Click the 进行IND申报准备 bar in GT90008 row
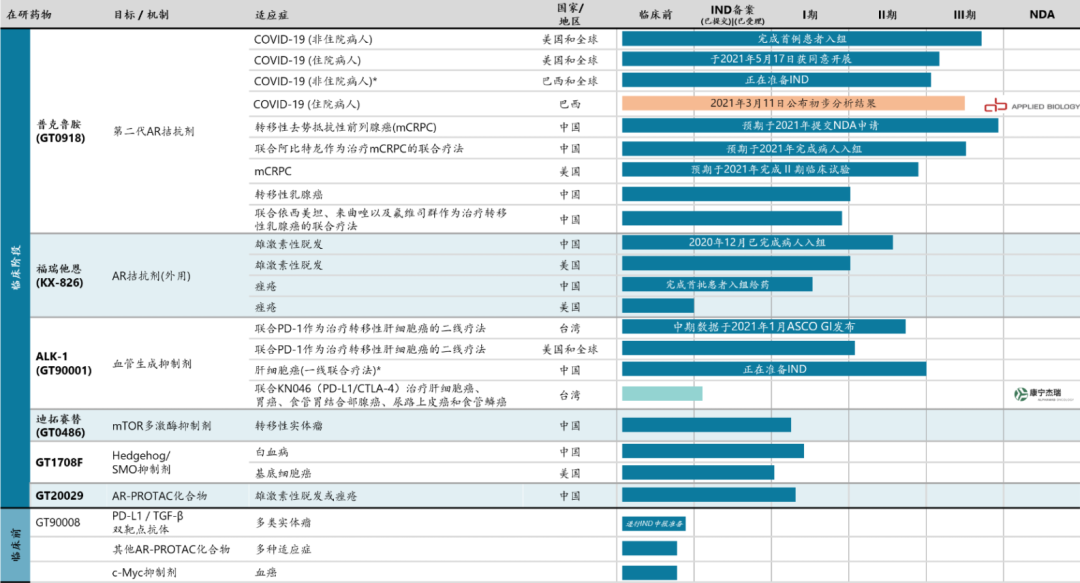The width and height of the screenshot is (1080, 583). click(654, 524)
